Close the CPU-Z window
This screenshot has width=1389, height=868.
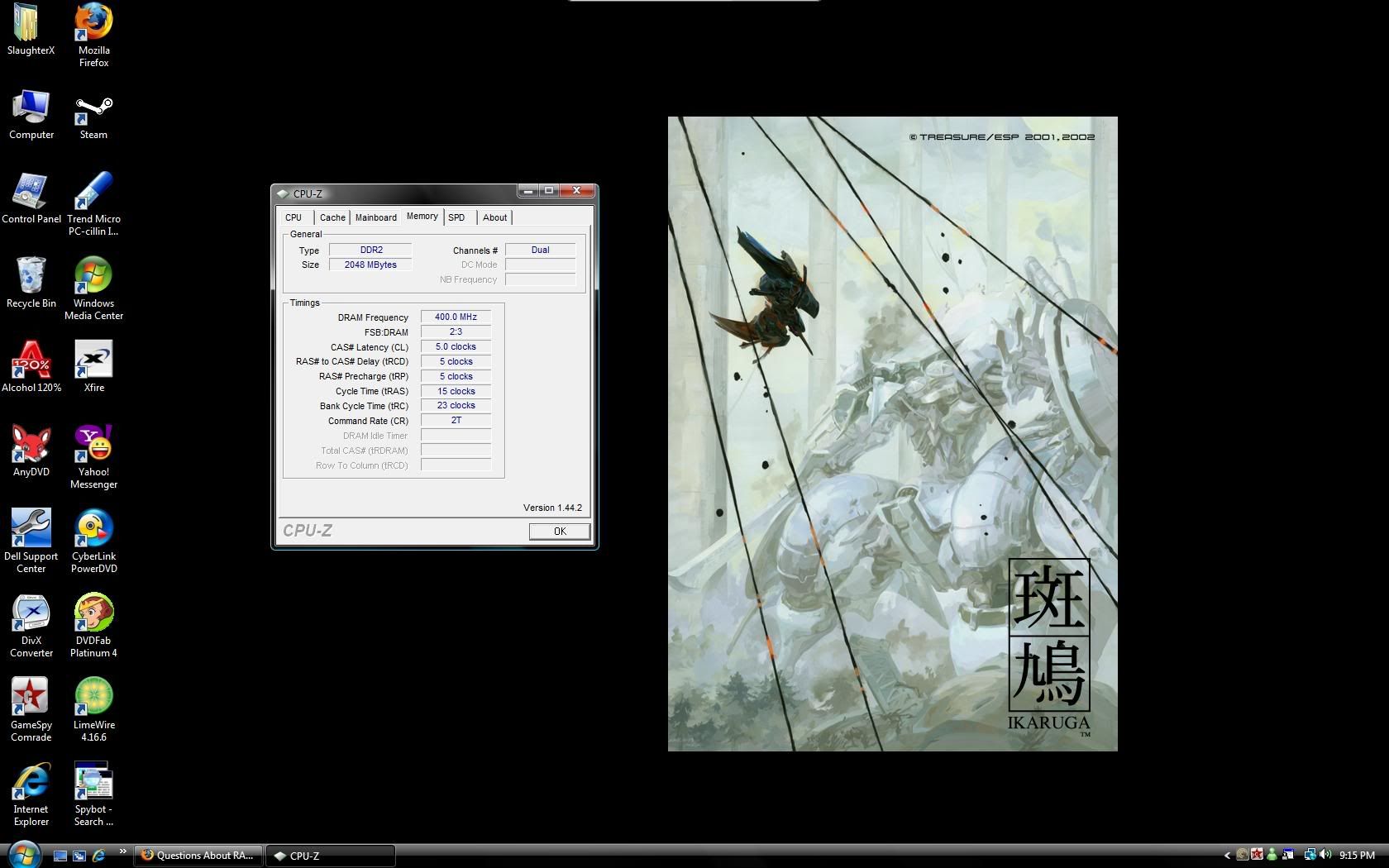[577, 191]
